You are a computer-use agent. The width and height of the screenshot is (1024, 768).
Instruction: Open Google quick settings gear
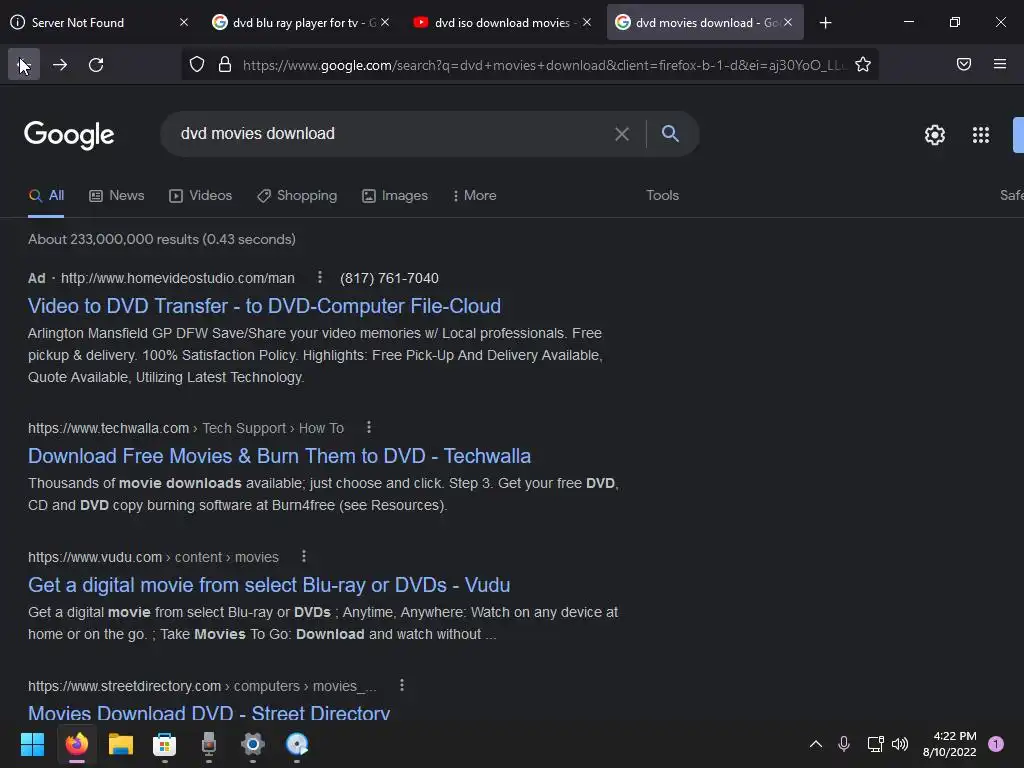[935, 135]
